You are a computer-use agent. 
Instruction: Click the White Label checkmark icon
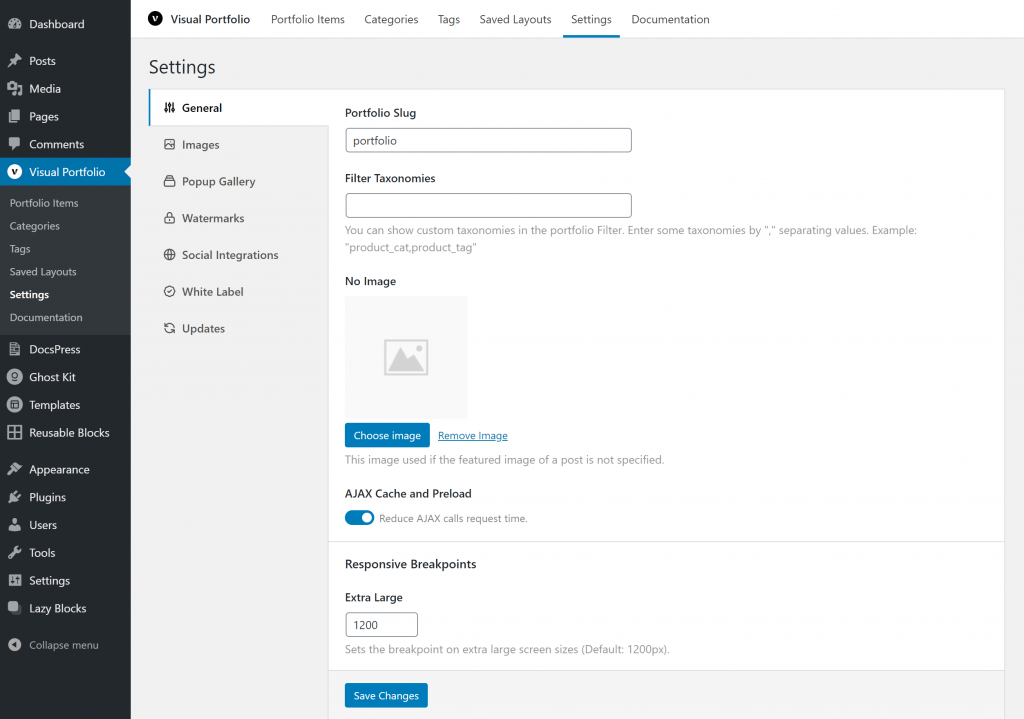[169, 291]
